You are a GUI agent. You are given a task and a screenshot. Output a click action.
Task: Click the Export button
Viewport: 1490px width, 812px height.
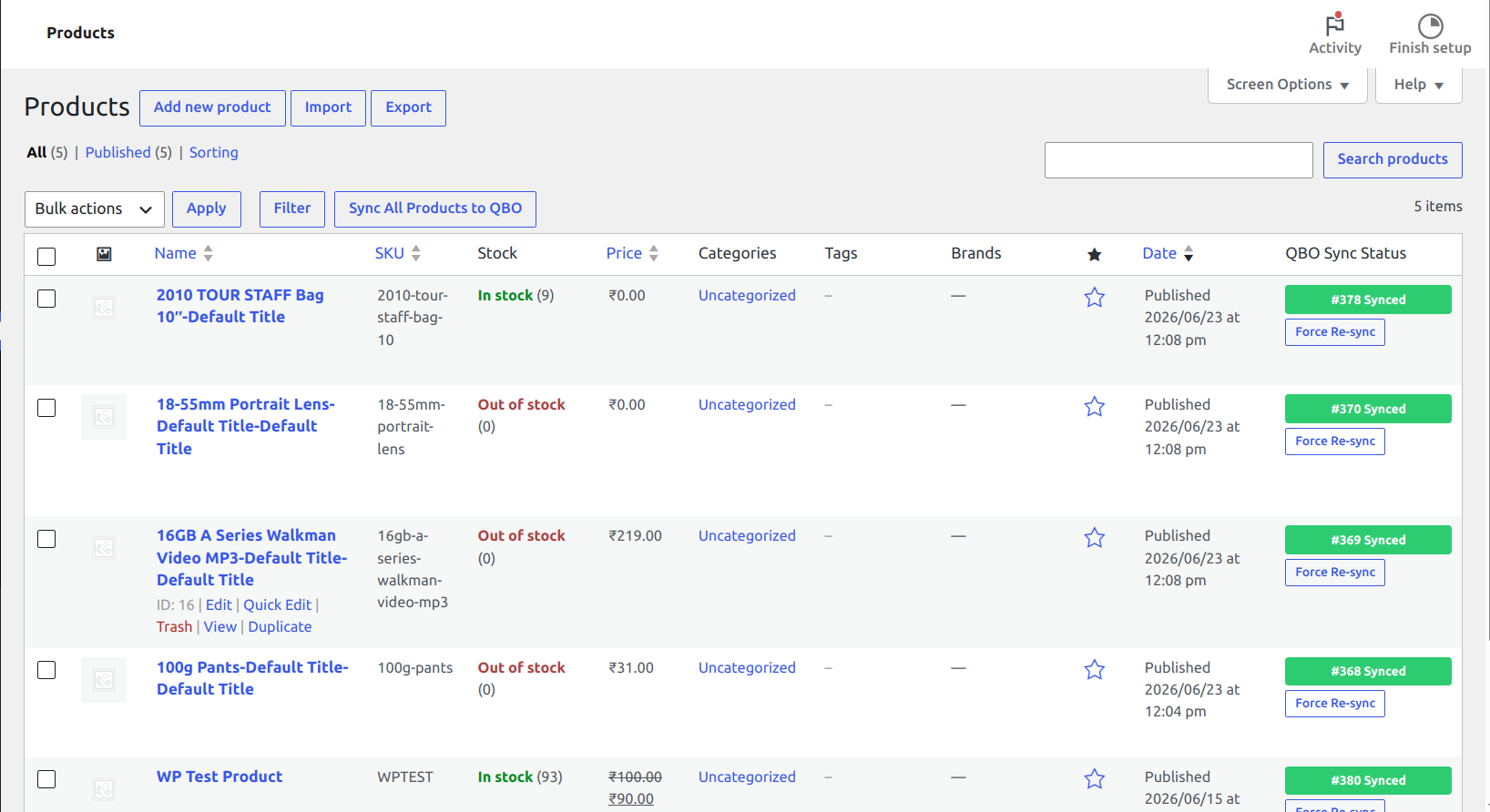coord(408,108)
